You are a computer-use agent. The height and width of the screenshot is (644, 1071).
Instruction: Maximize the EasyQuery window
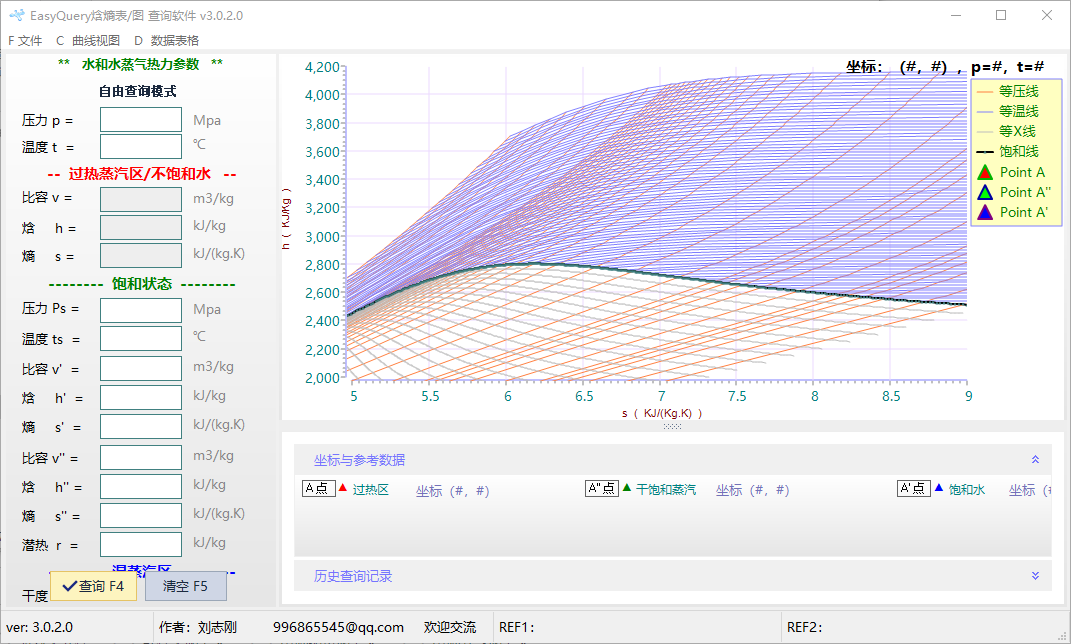click(1001, 15)
